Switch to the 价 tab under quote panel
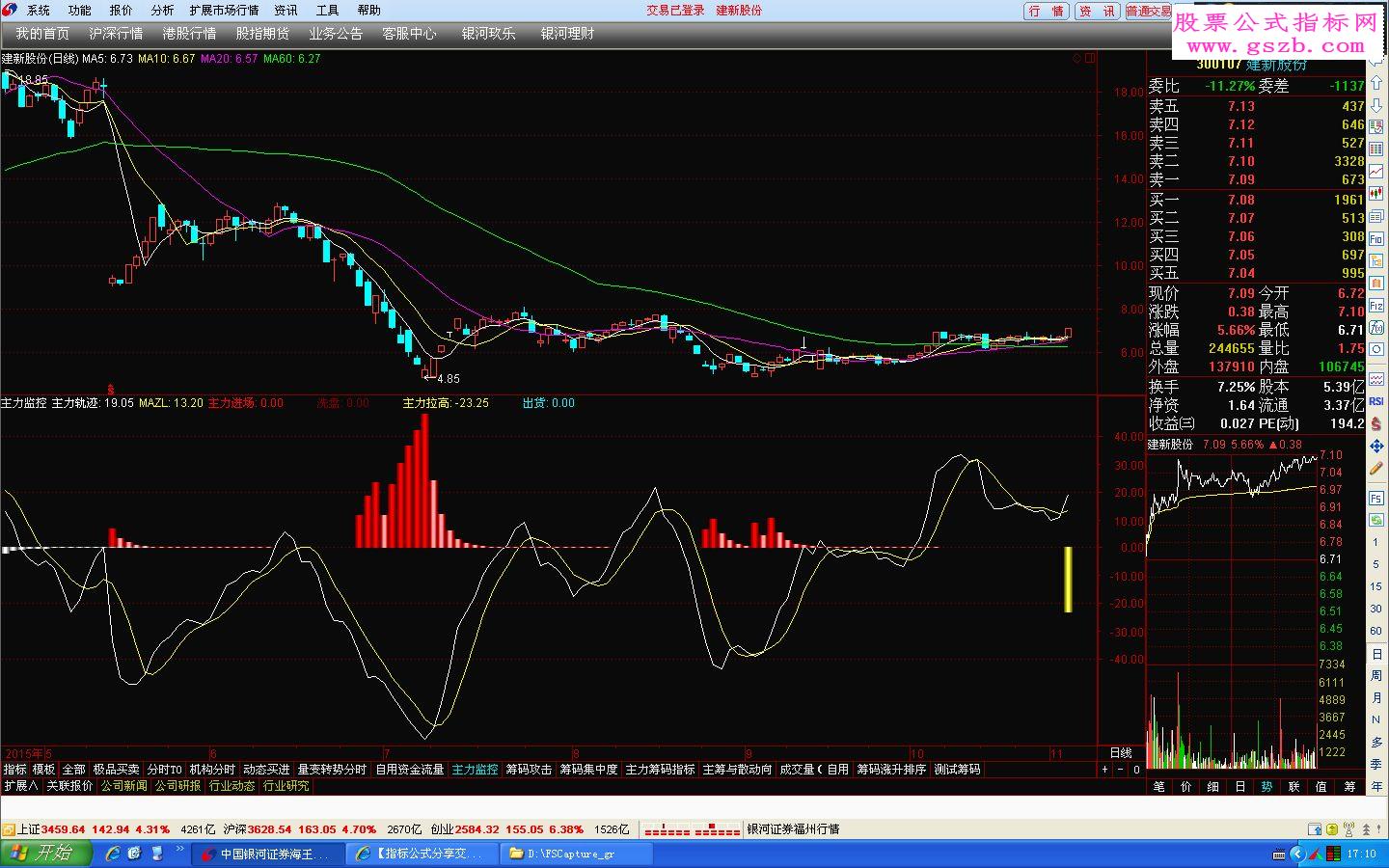Viewport: 1389px width, 868px height. pyautogui.click(x=1186, y=787)
